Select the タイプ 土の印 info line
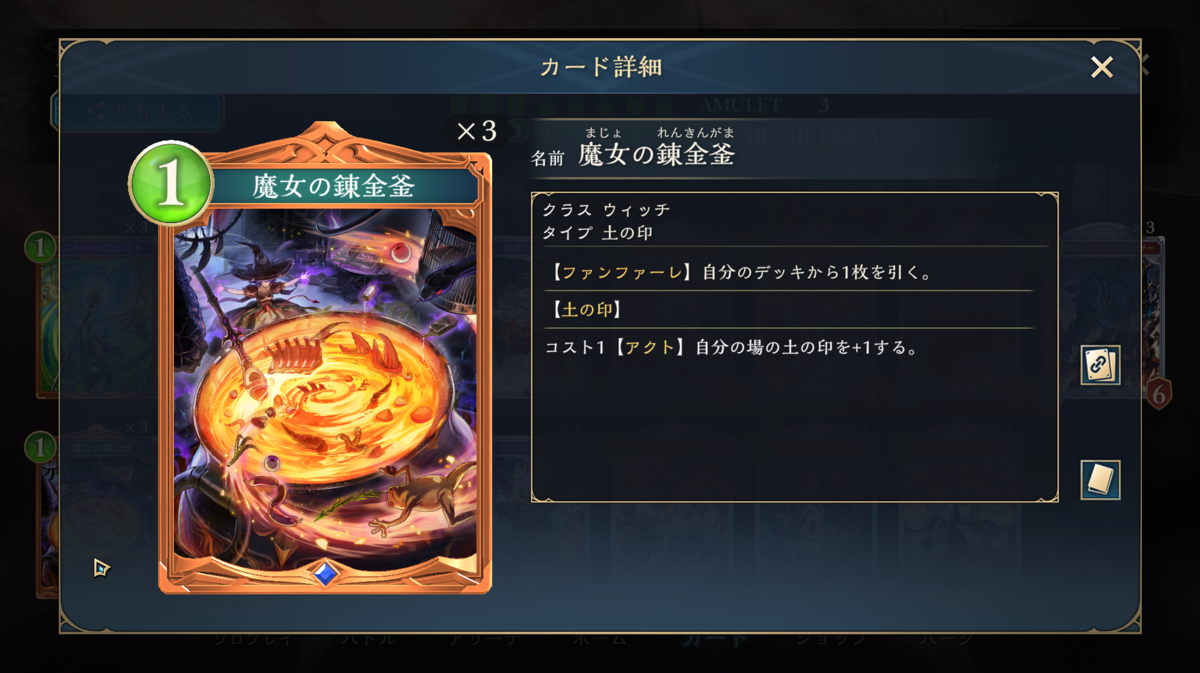The width and height of the screenshot is (1200, 673). coord(598,231)
